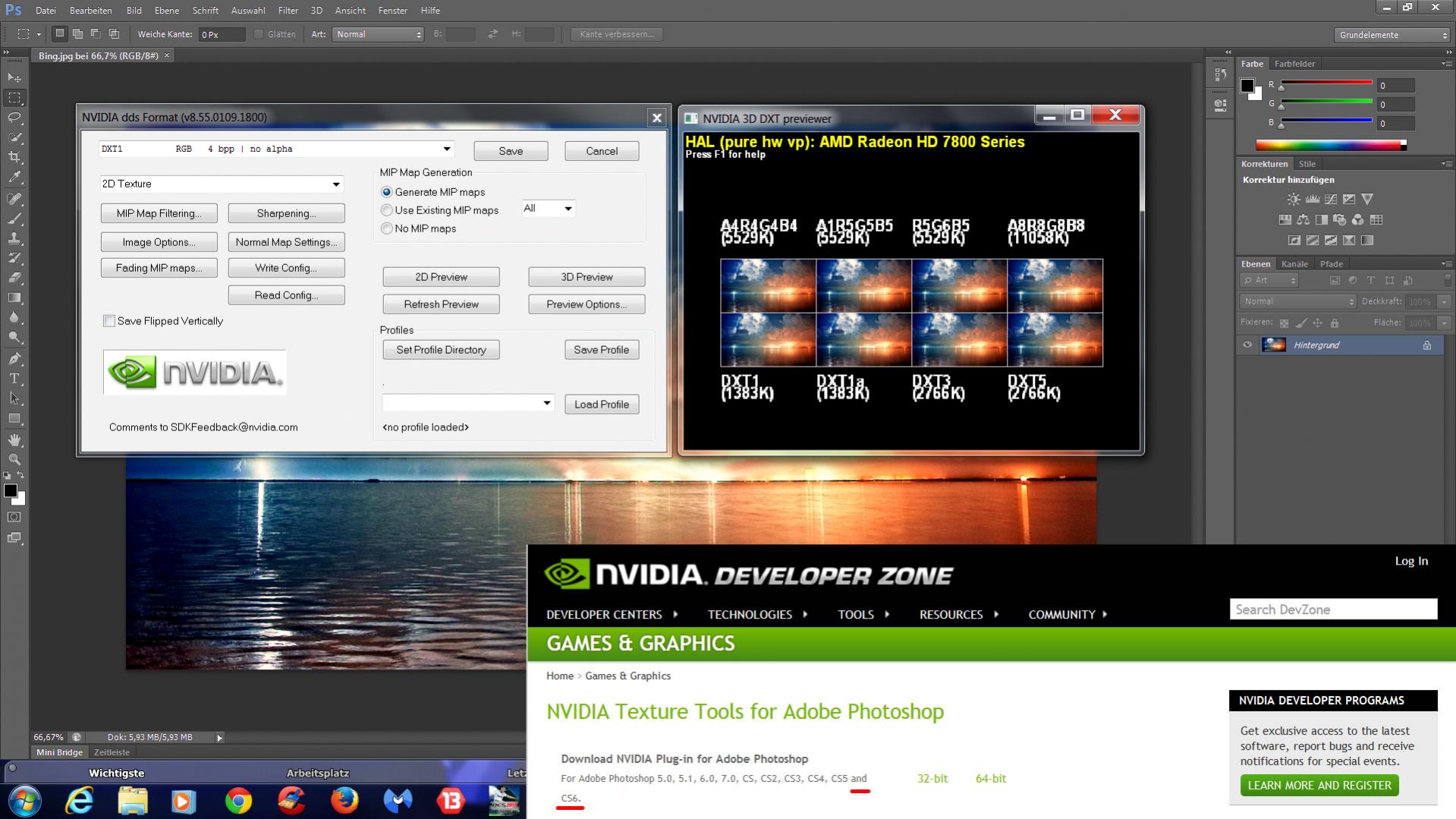Screen dimensions: 1456x819
Task: Select the Rectangular Marquee tool
Action: 14,98
